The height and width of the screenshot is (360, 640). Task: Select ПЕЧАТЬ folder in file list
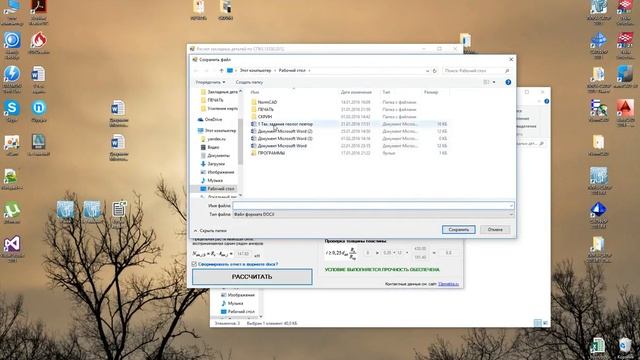(266, 109)
